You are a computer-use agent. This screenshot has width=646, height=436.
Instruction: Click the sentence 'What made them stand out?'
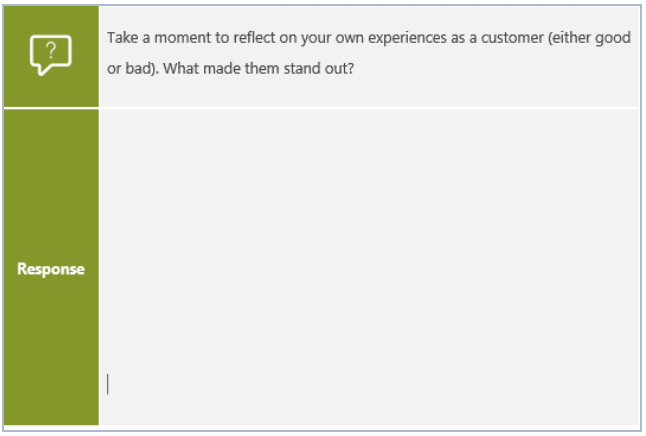click(x=258, y=68)
